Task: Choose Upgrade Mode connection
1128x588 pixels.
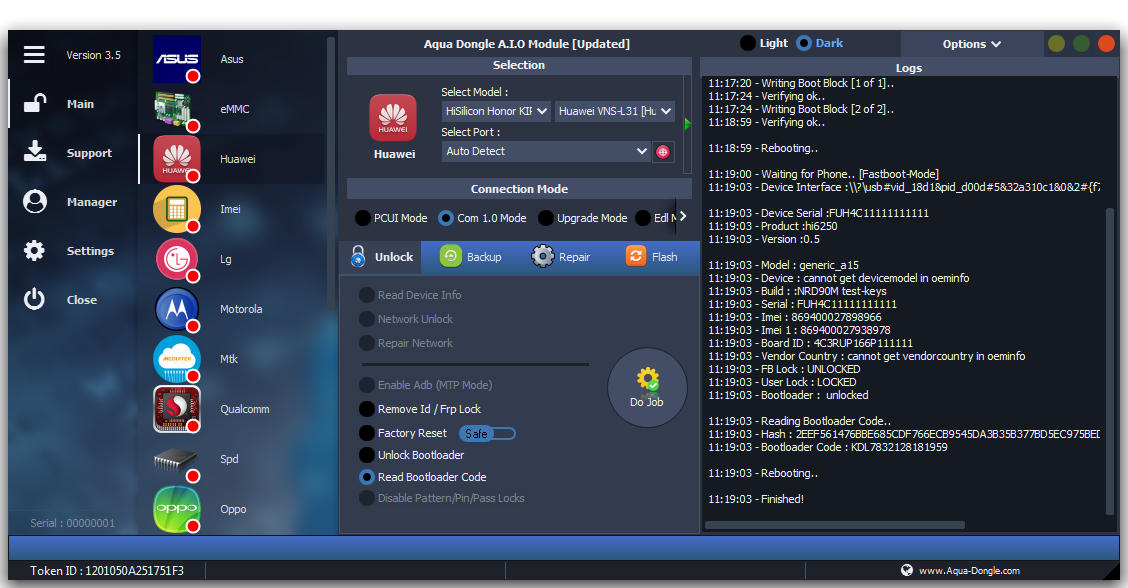Action: click(546, 218)
